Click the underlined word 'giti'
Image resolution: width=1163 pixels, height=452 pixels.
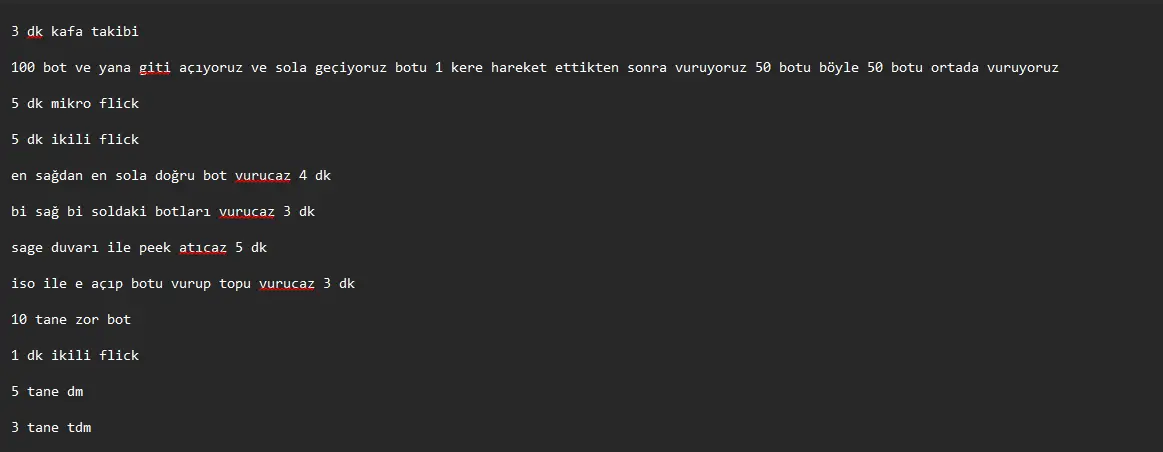(x=155, y=68)
